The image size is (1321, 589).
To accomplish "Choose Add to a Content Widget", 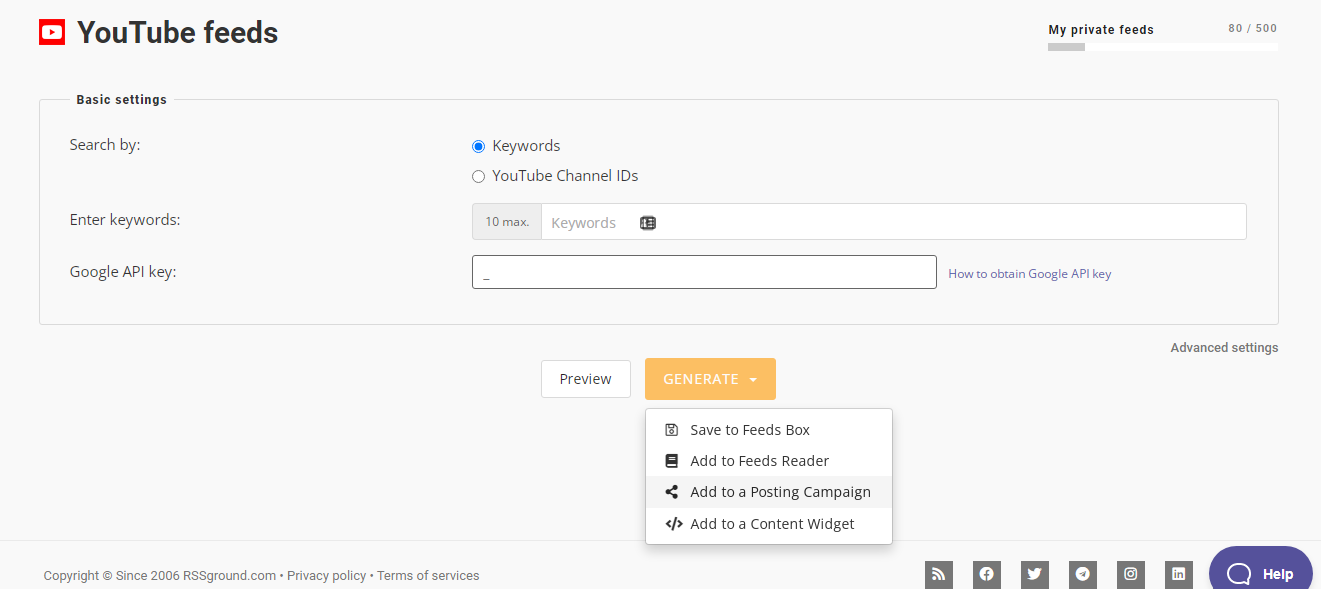I will 769,524.
